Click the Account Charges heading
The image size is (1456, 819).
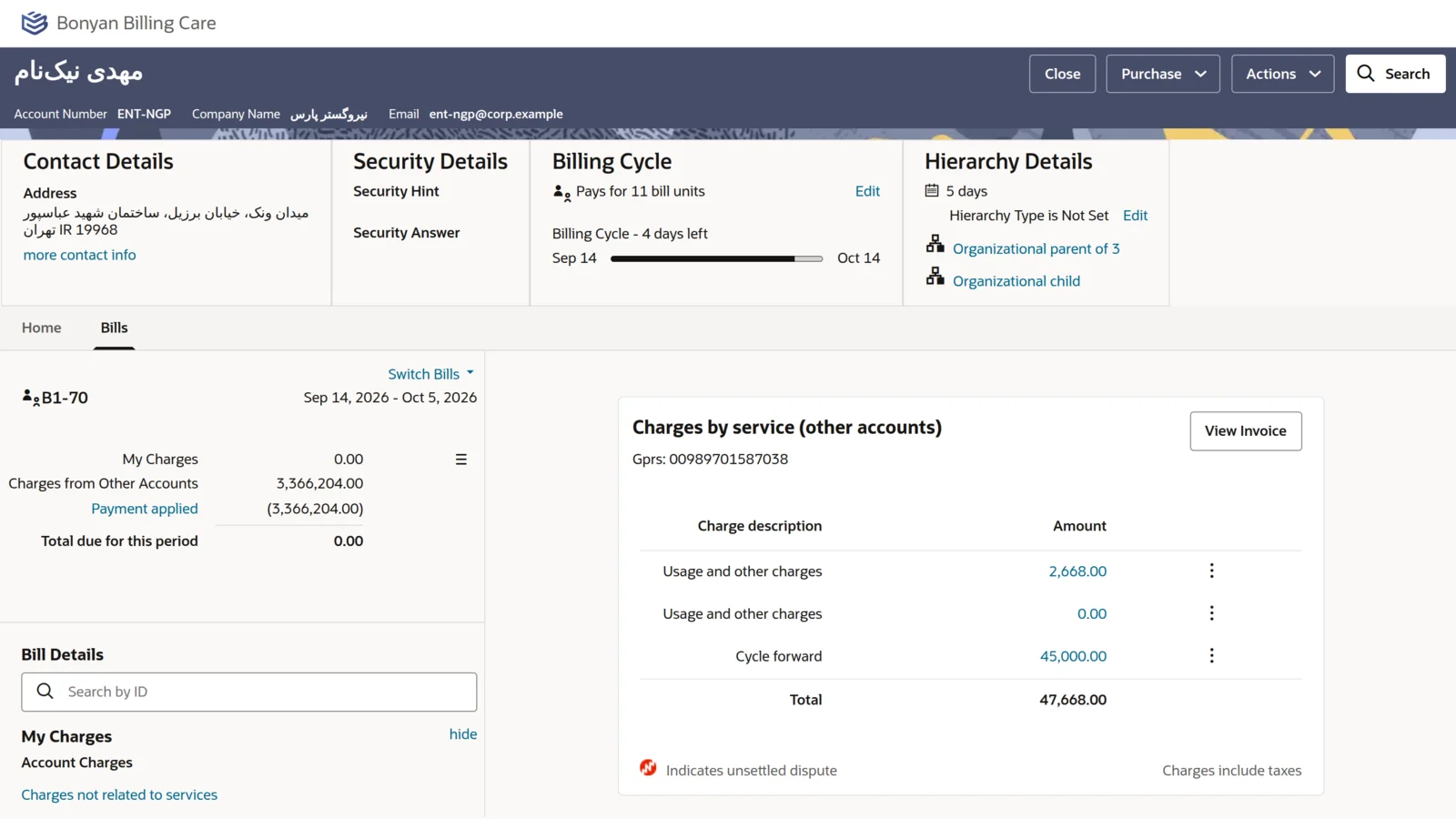77,763
